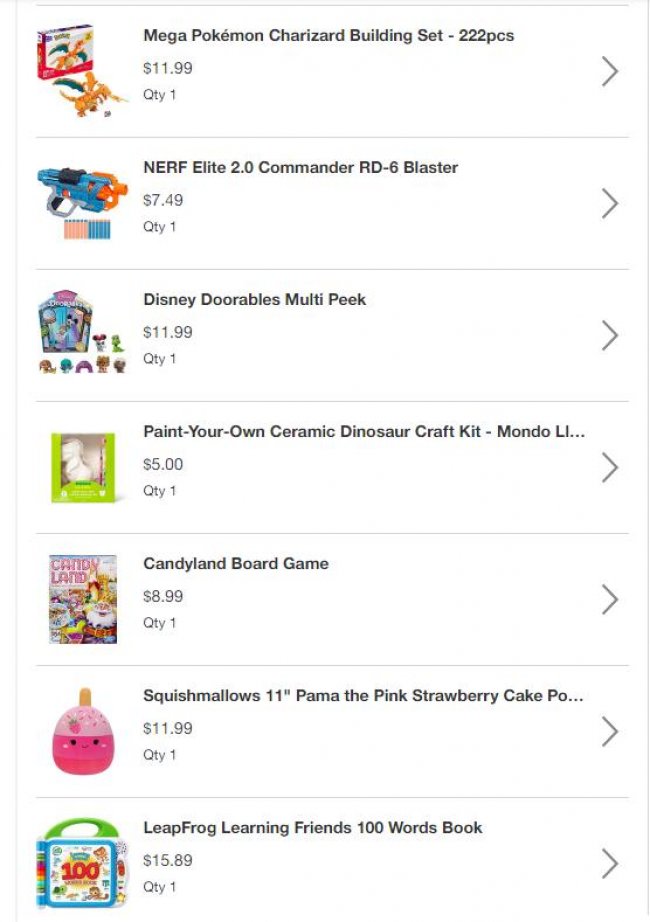Open the Candyland box image
This screenshot has width=650, height=922.
coord(83,599)
